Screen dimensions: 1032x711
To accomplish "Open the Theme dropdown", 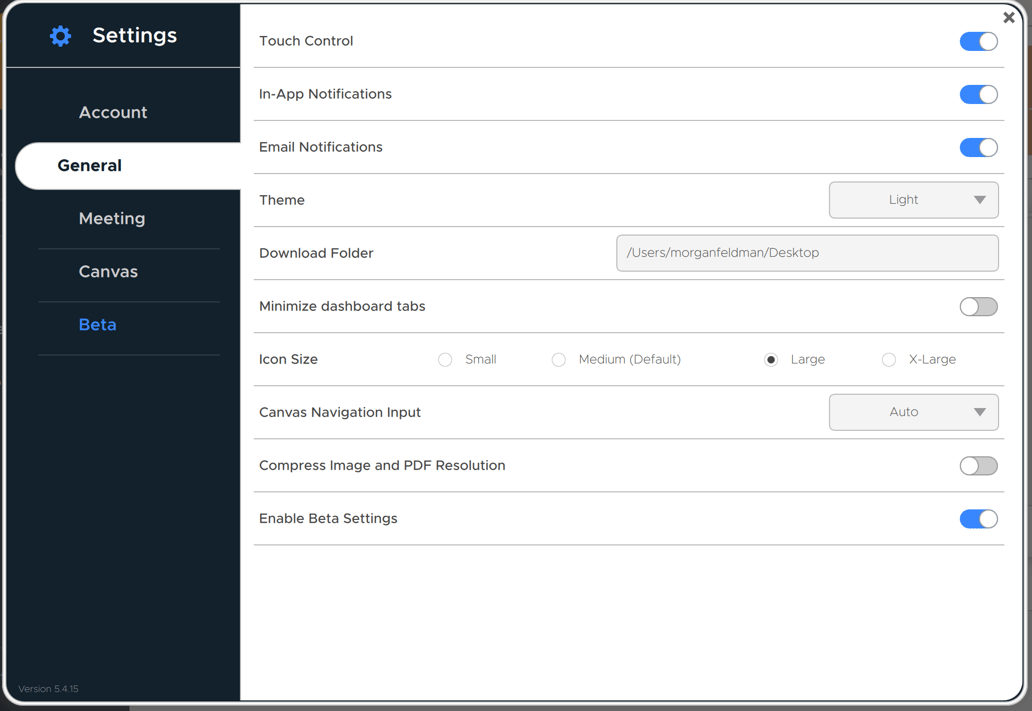I will (913, 200).
